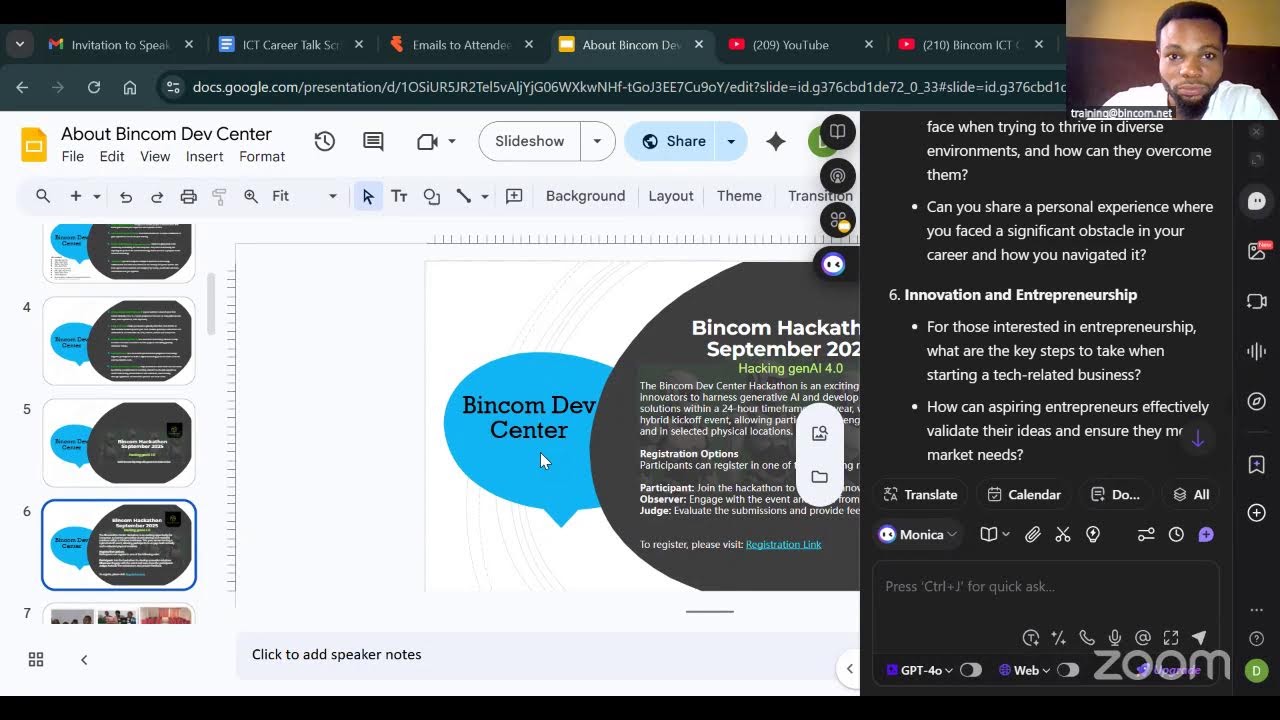Select slide 5 thumbnail

point(119,443)
